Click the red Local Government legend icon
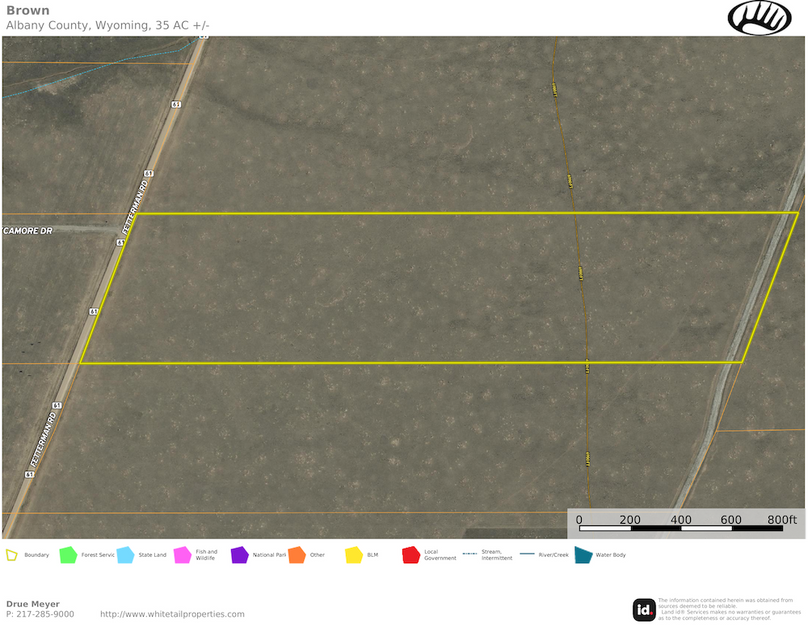 click(x=410, y=555)
